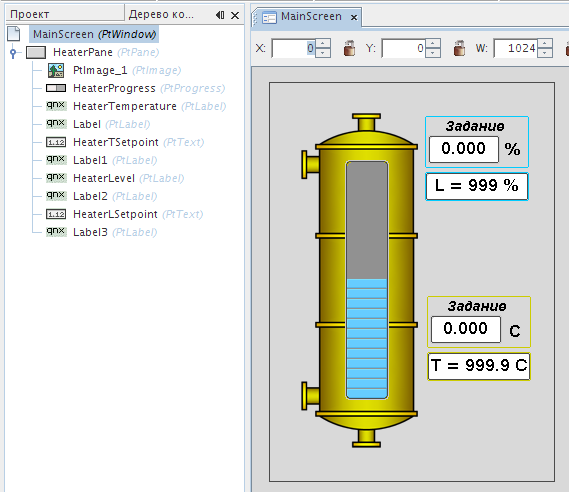
Task: Decrease the W value with down arrow
Action: [x=545, y=53]
